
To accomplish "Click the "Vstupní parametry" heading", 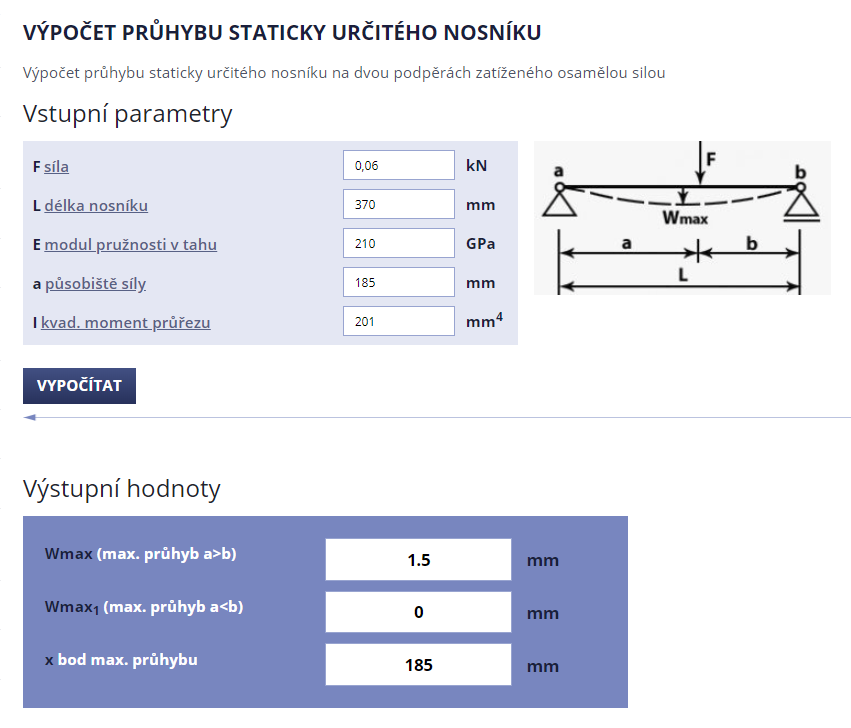I will [127, 114].
